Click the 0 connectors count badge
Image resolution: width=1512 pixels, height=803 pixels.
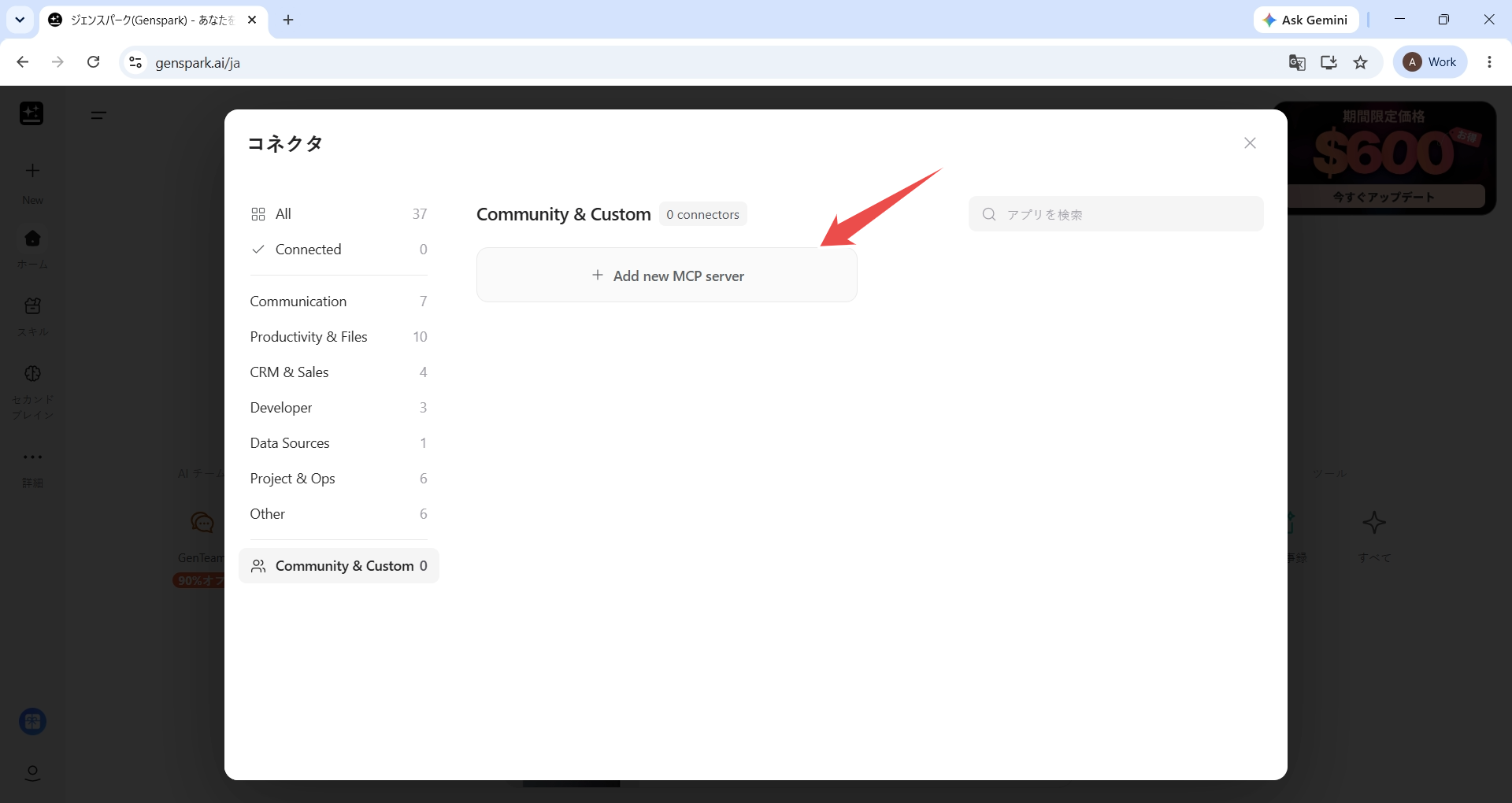(x=702, y=214)
